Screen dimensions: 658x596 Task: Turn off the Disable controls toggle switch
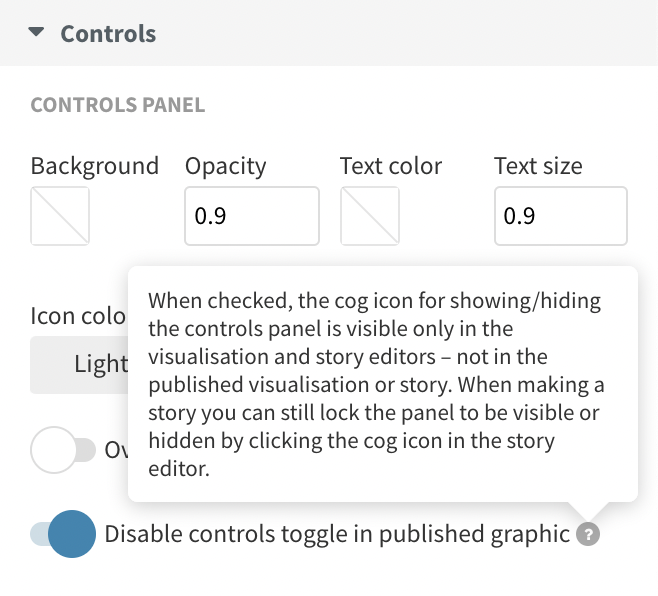(x=63, y=534)
